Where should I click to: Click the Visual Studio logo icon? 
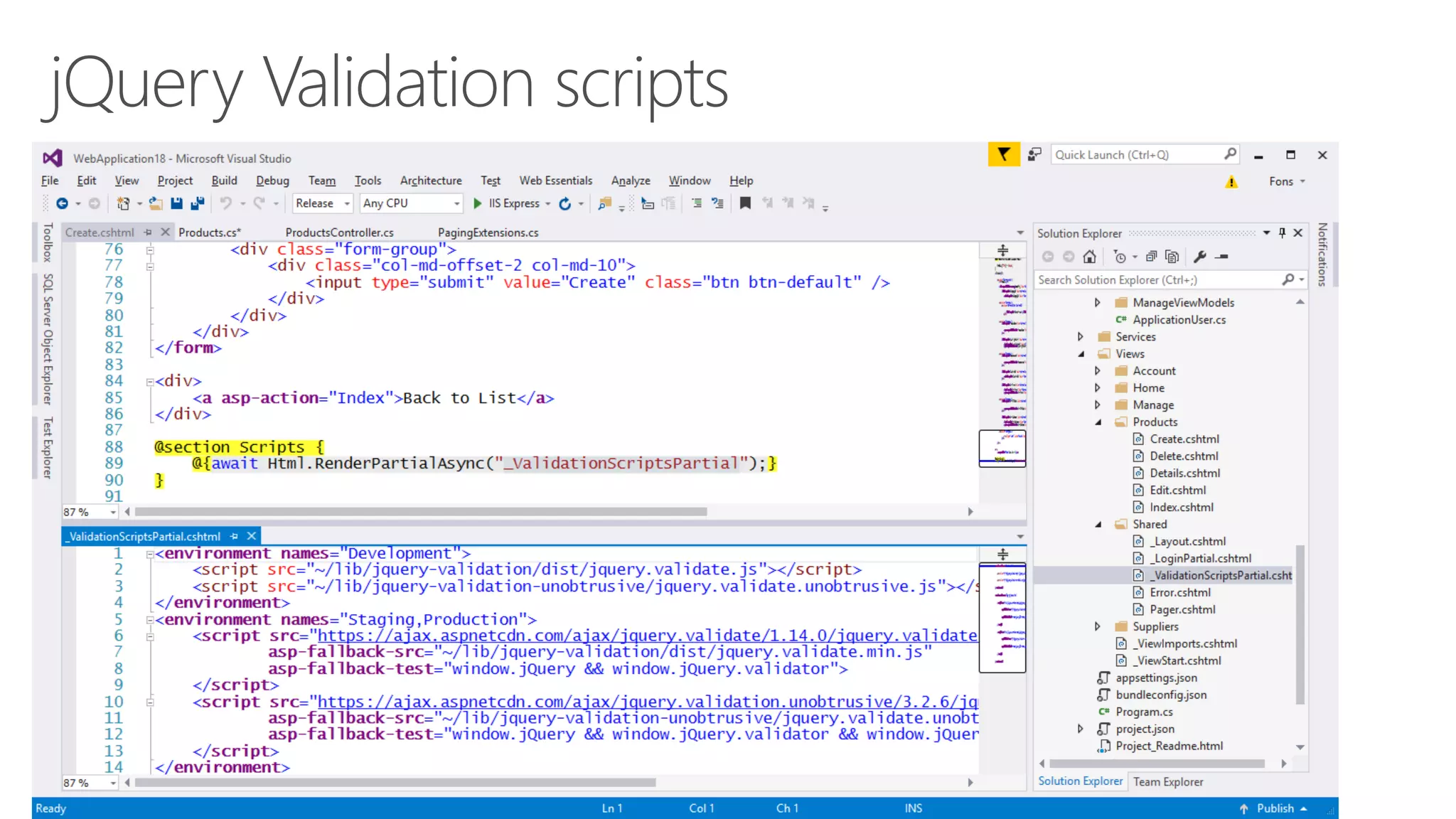(53, 158)
